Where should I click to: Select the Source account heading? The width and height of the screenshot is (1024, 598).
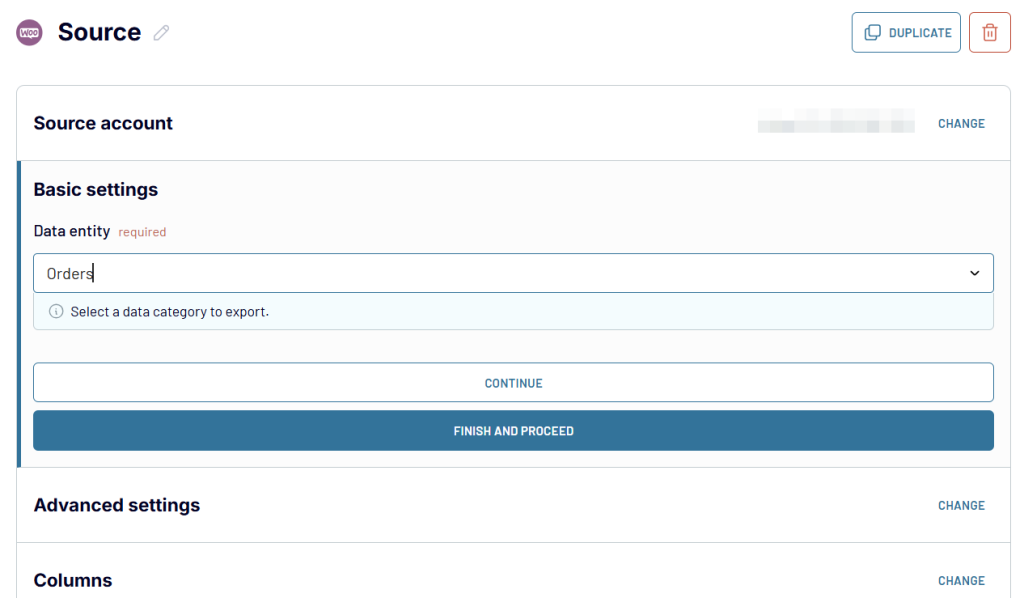[x=103, y=123]
